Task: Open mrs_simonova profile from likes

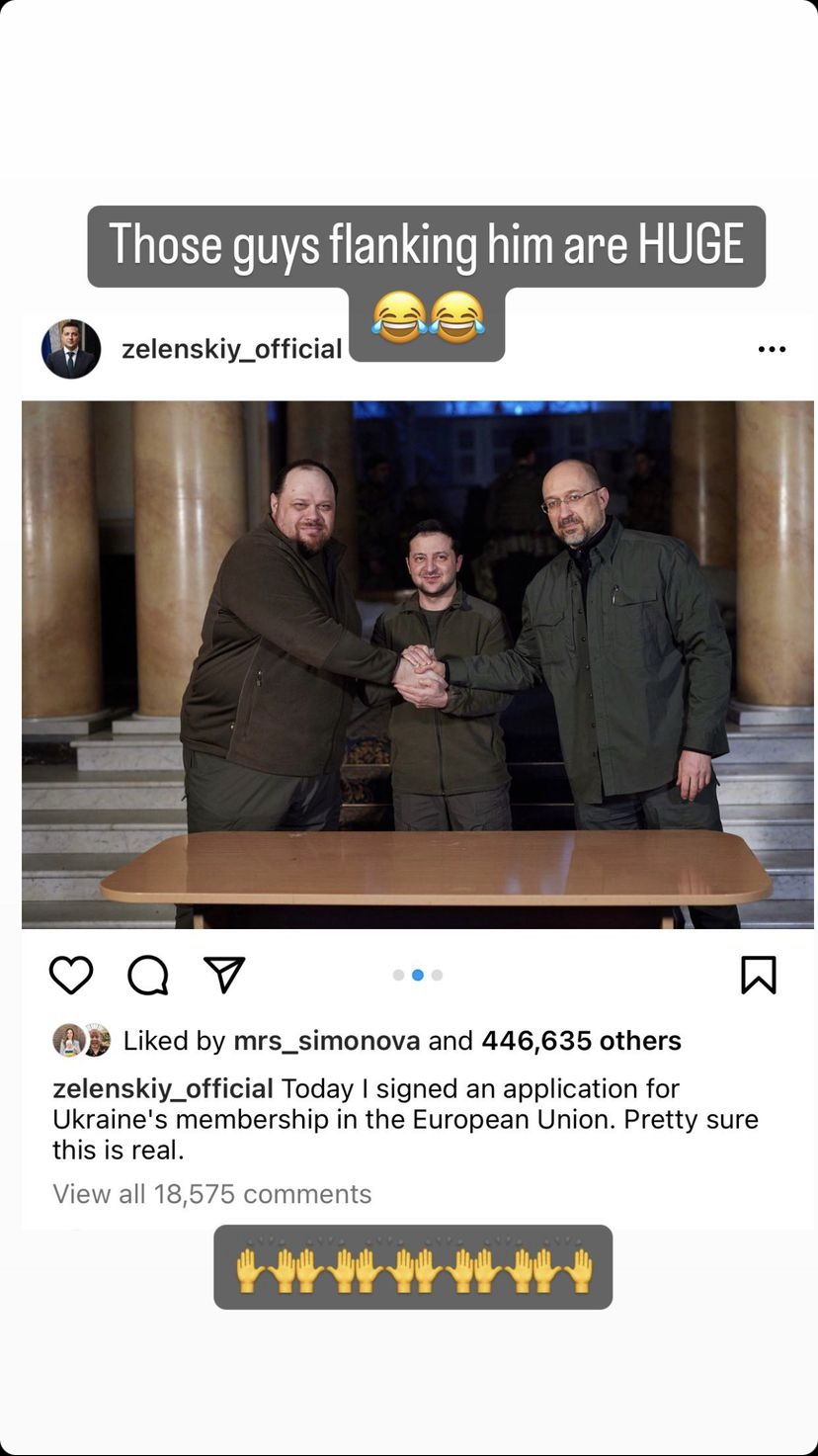Action: 327,1041
